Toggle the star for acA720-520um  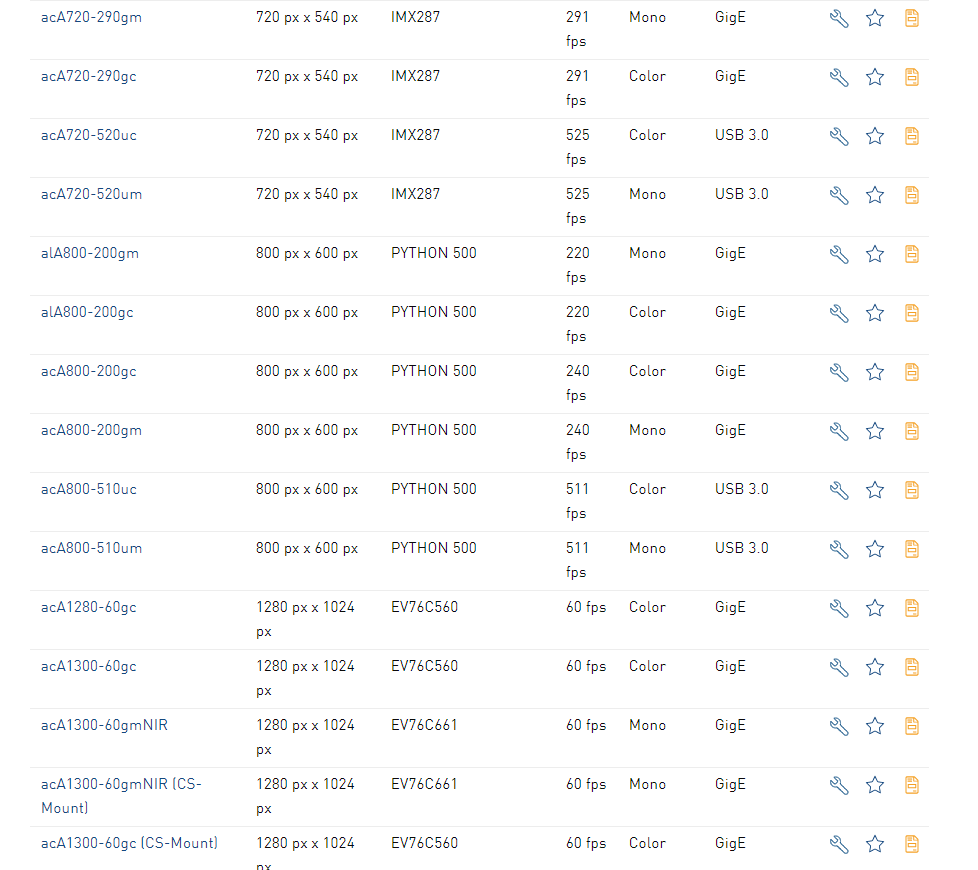point(875,195)
